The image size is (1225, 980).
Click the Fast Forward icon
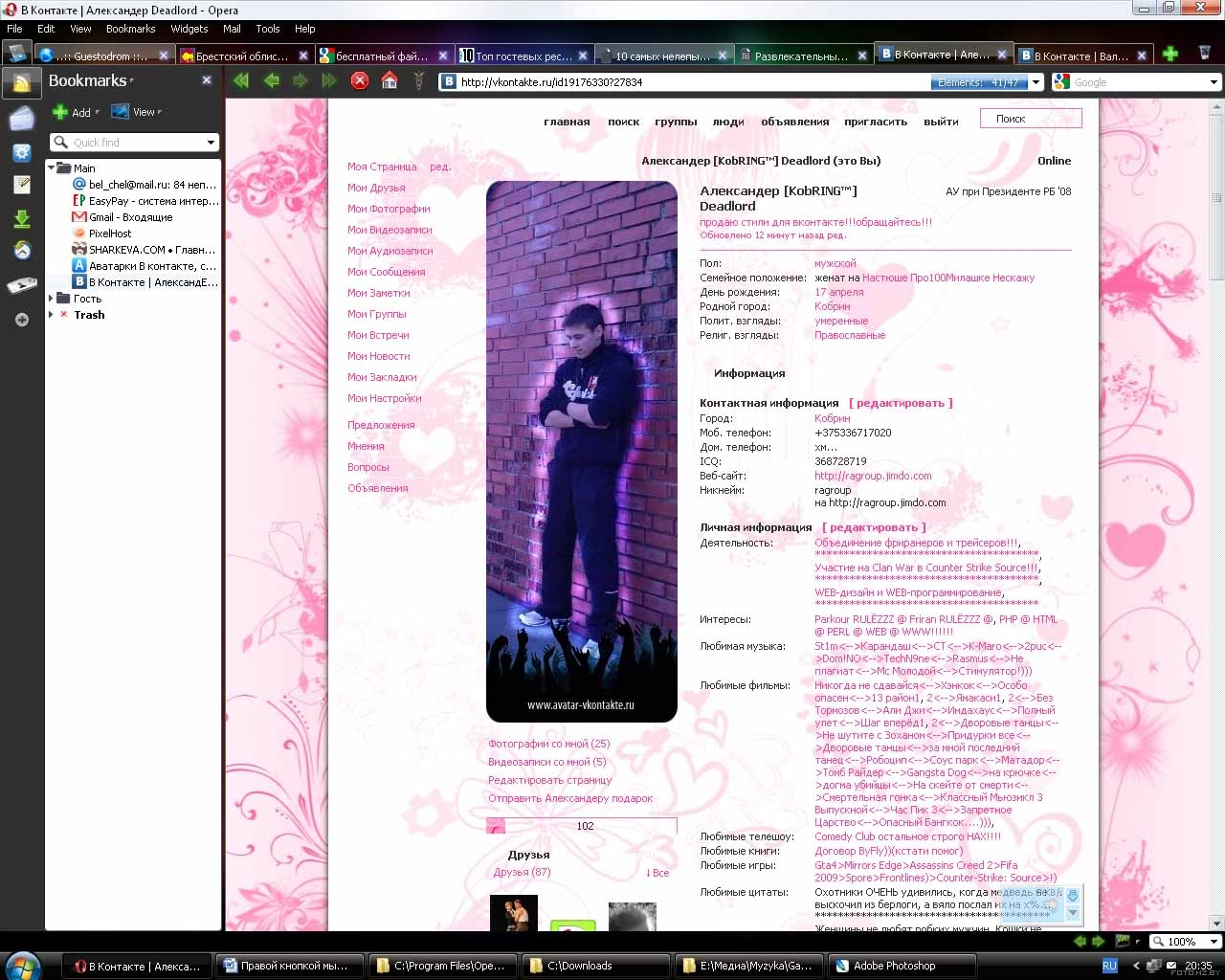(329, 81)
